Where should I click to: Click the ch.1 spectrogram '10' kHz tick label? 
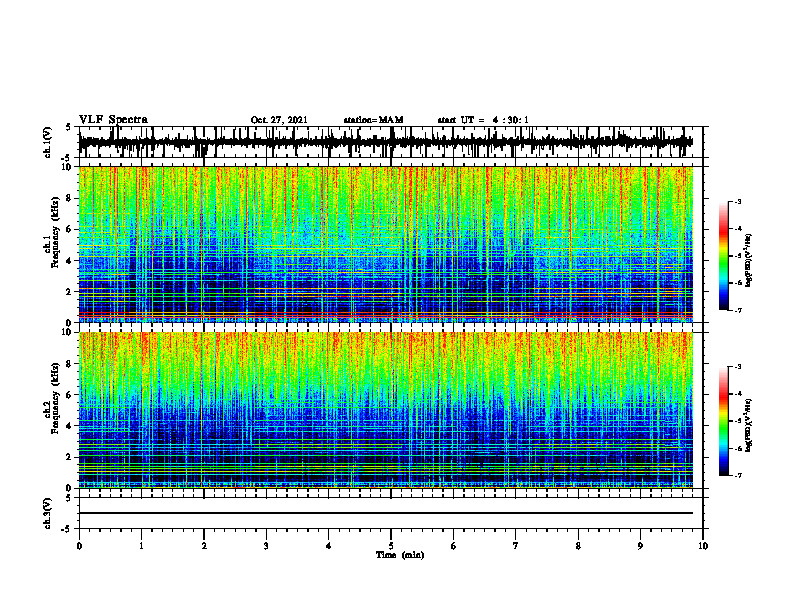[x=67, y=167]
